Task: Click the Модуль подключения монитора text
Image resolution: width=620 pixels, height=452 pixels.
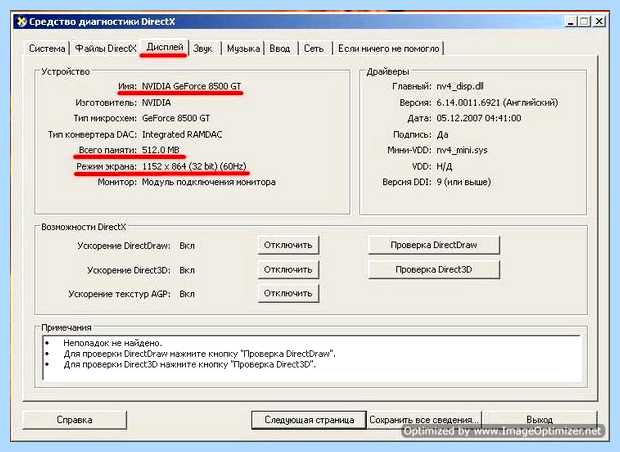Action: click(x=209, y=182)
